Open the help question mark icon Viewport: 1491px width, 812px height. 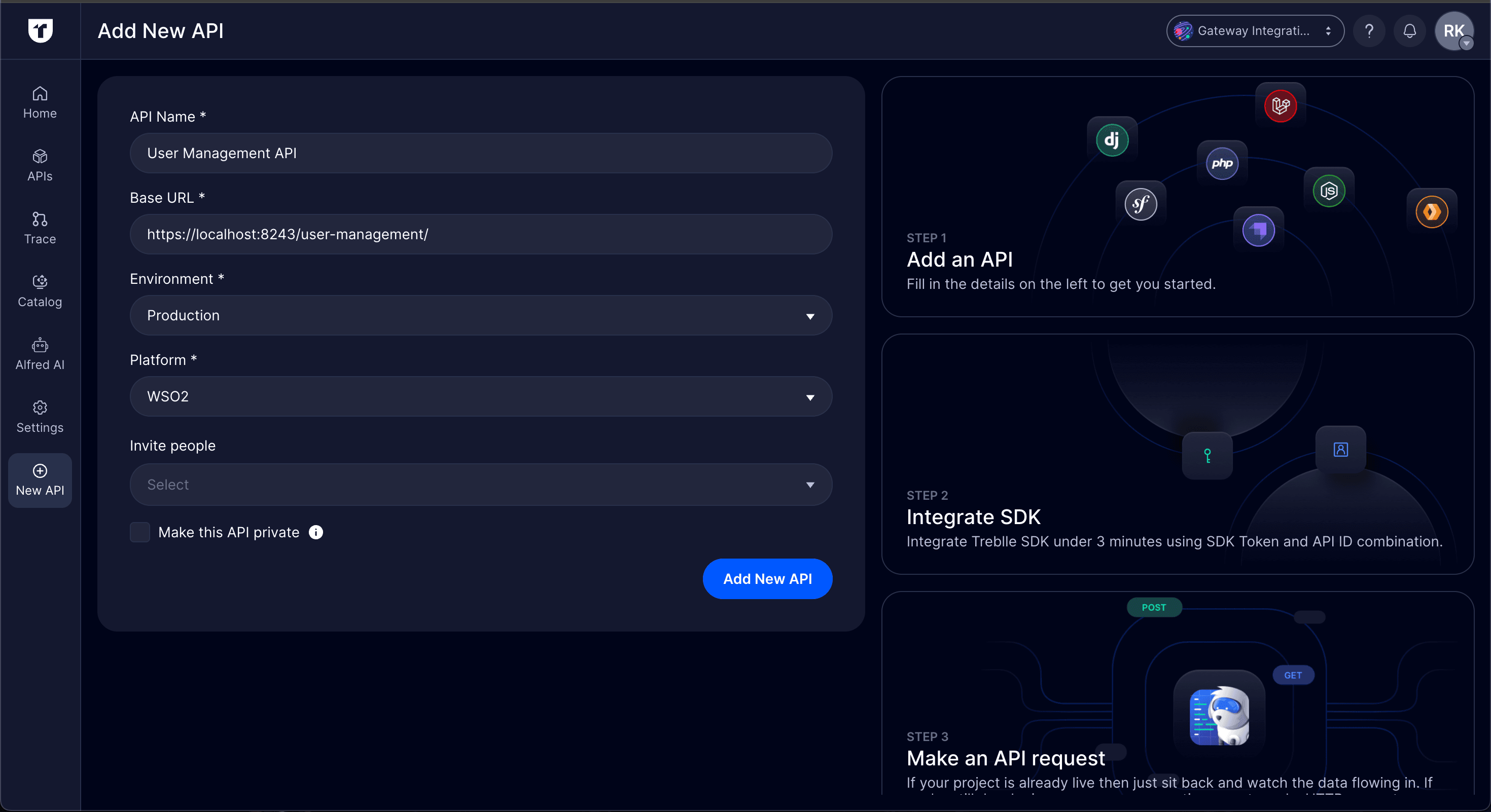[x=1369, y=30]
